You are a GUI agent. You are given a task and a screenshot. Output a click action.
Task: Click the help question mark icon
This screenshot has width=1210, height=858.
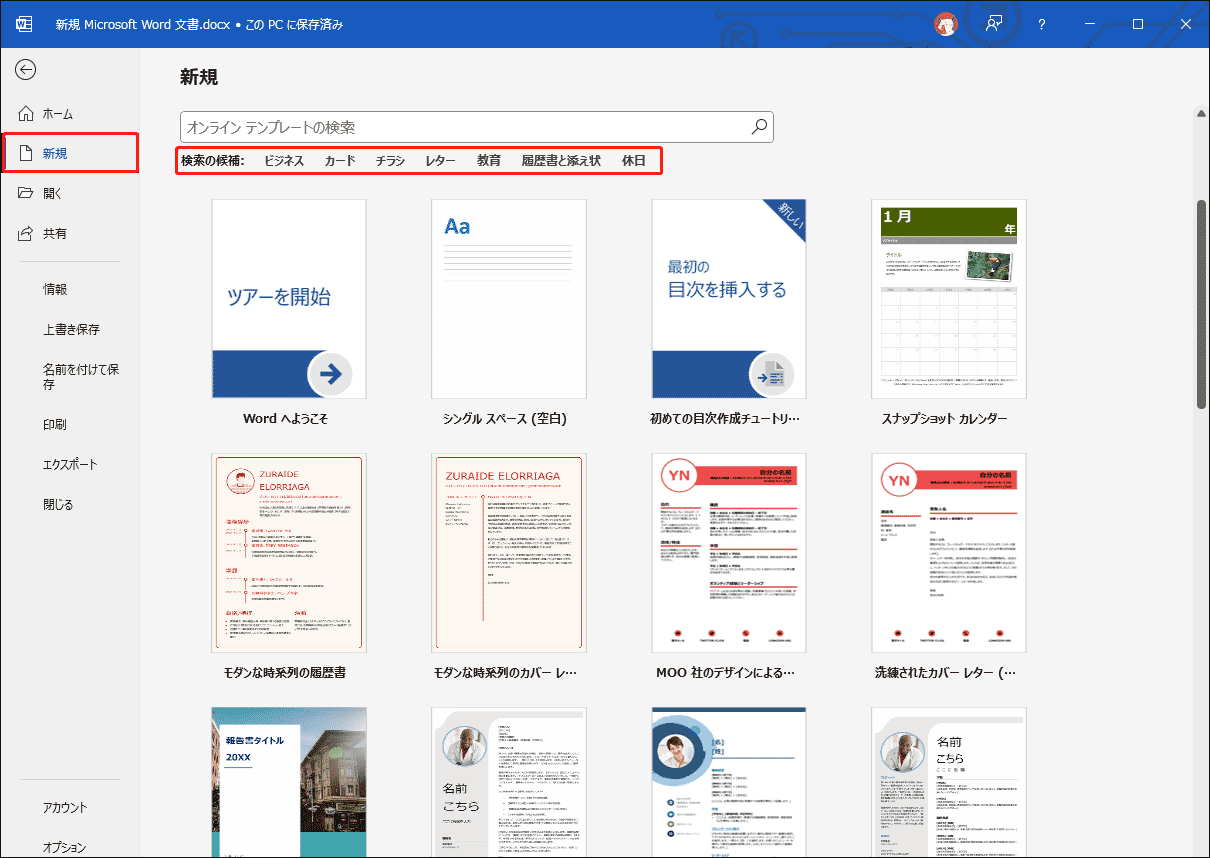1042,24
